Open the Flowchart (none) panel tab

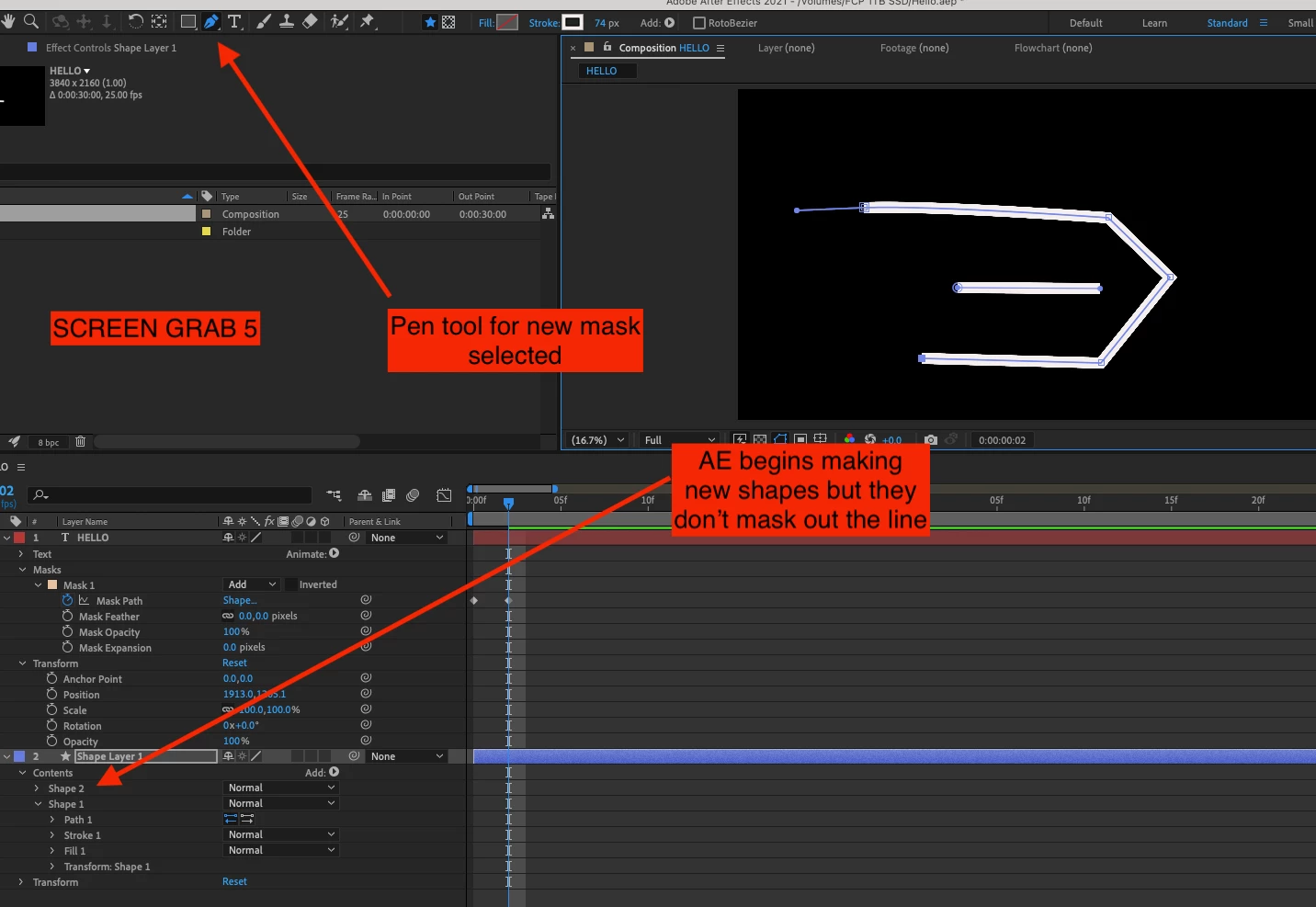pos(1053,48)
